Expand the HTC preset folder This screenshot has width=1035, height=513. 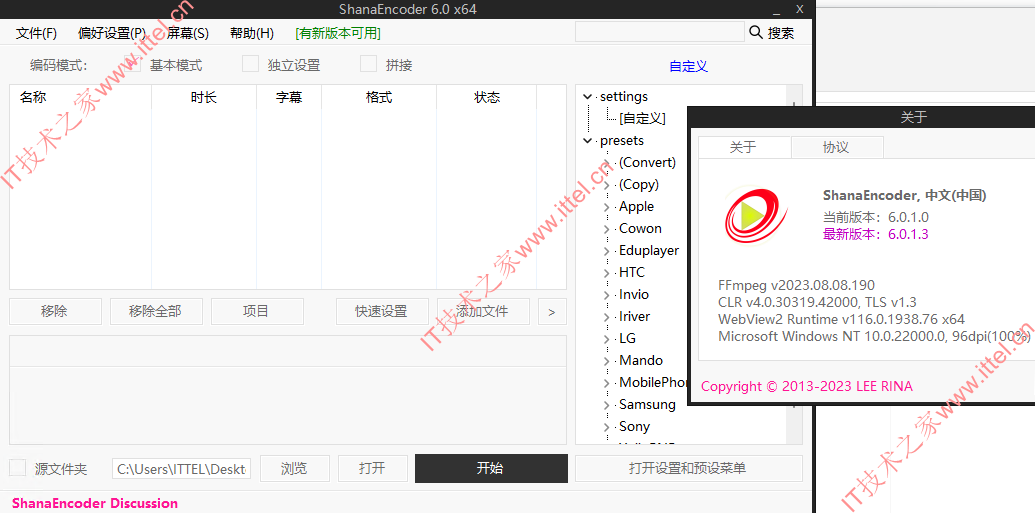607,273
